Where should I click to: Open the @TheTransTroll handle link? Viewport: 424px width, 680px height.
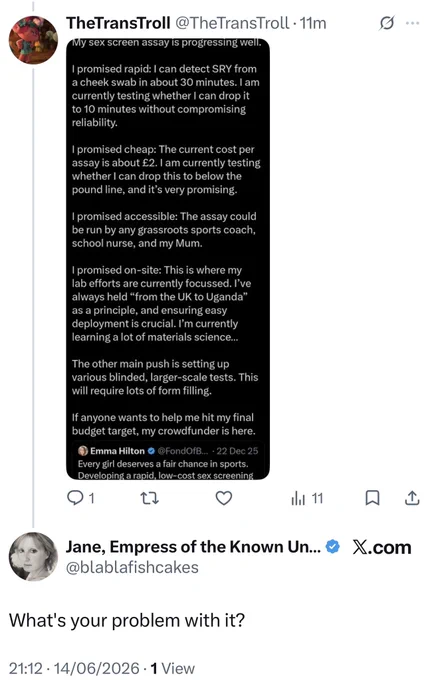click(232, 23)
